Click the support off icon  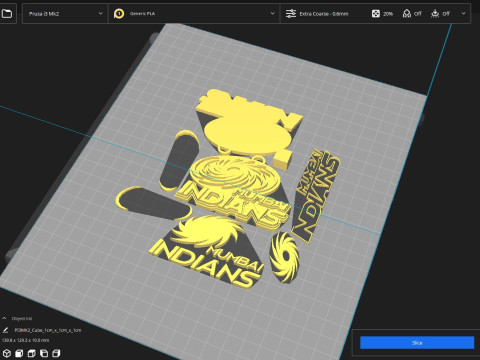407,14
